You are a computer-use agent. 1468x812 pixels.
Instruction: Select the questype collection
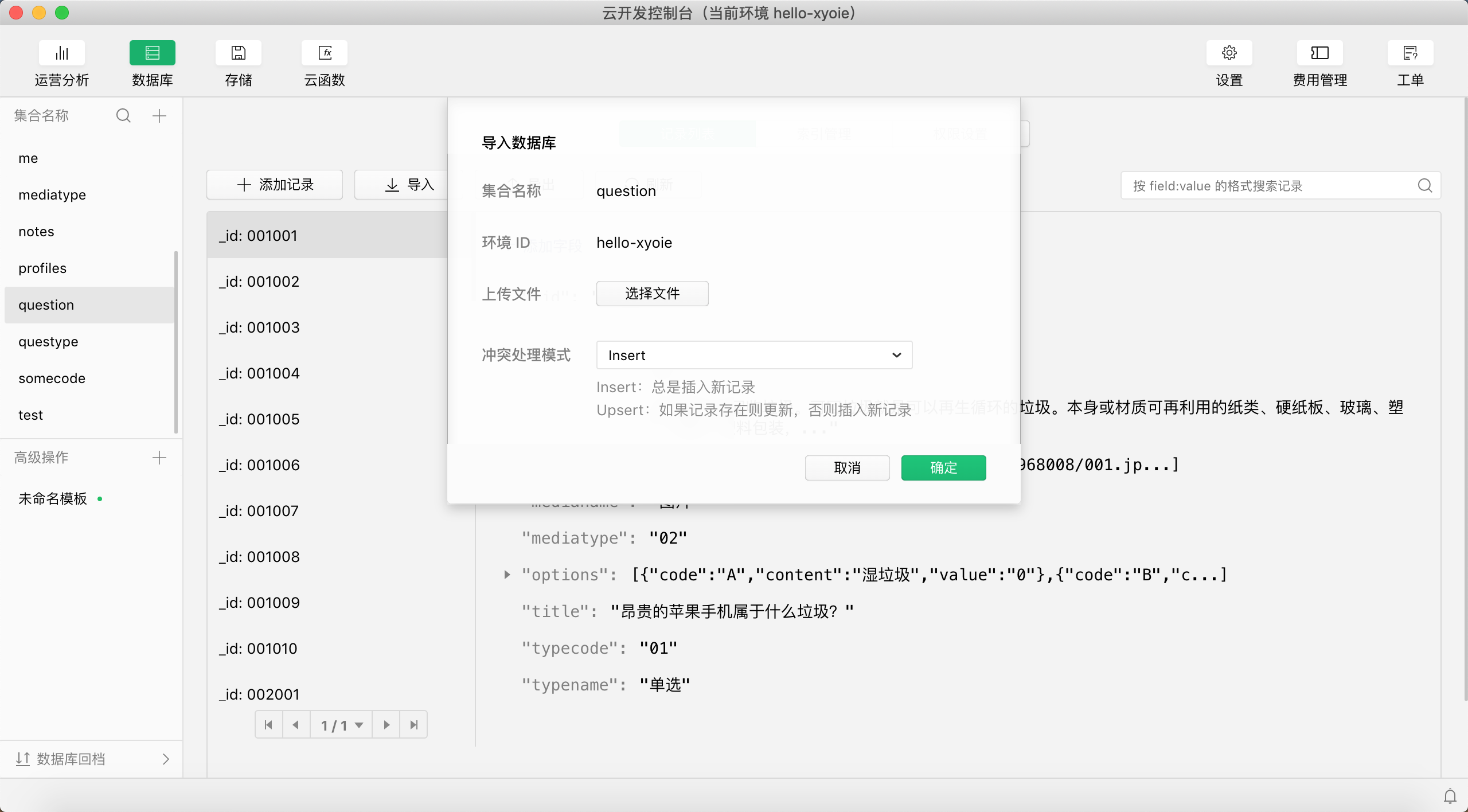tap(48, 342)
